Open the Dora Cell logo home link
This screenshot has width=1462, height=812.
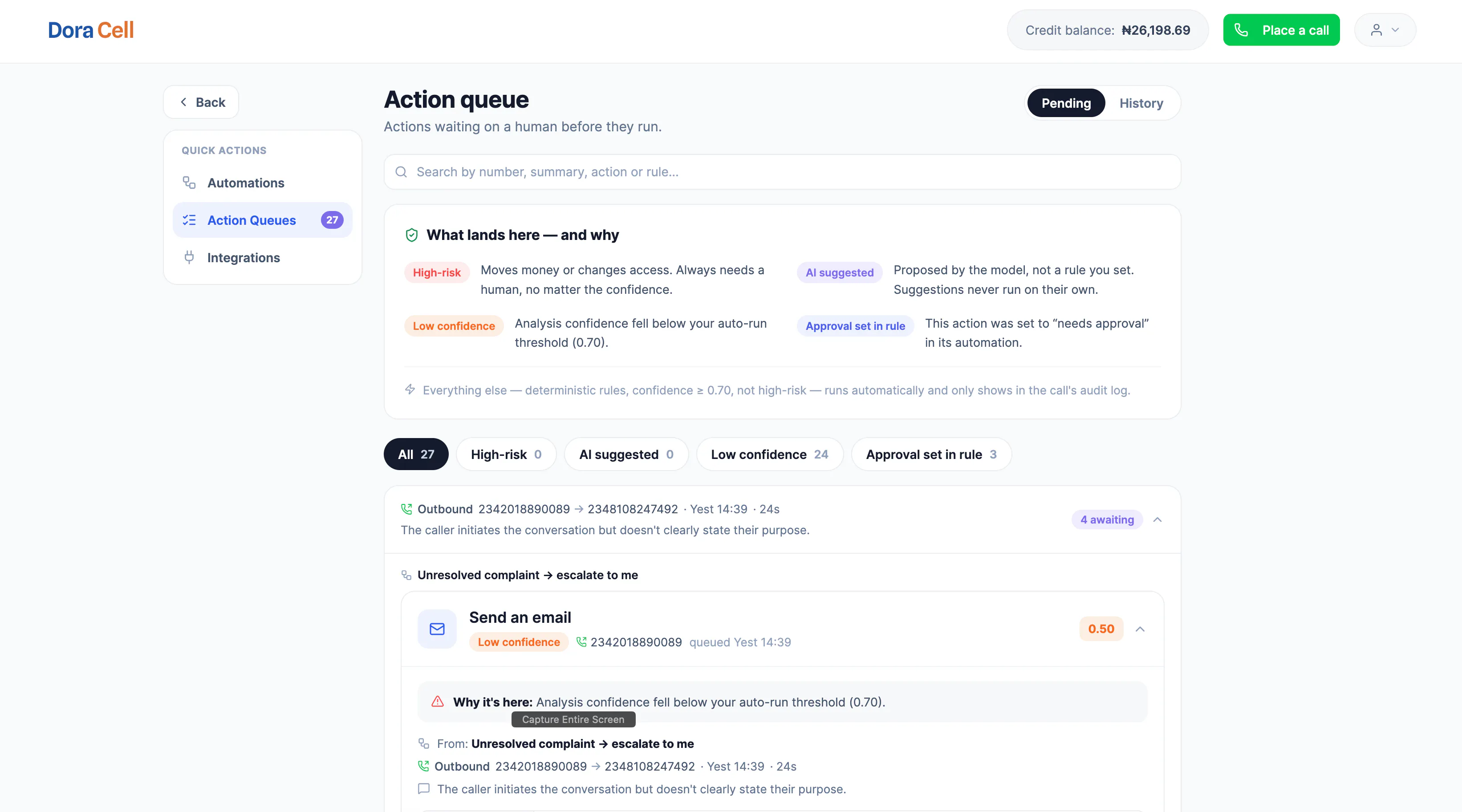91,30
